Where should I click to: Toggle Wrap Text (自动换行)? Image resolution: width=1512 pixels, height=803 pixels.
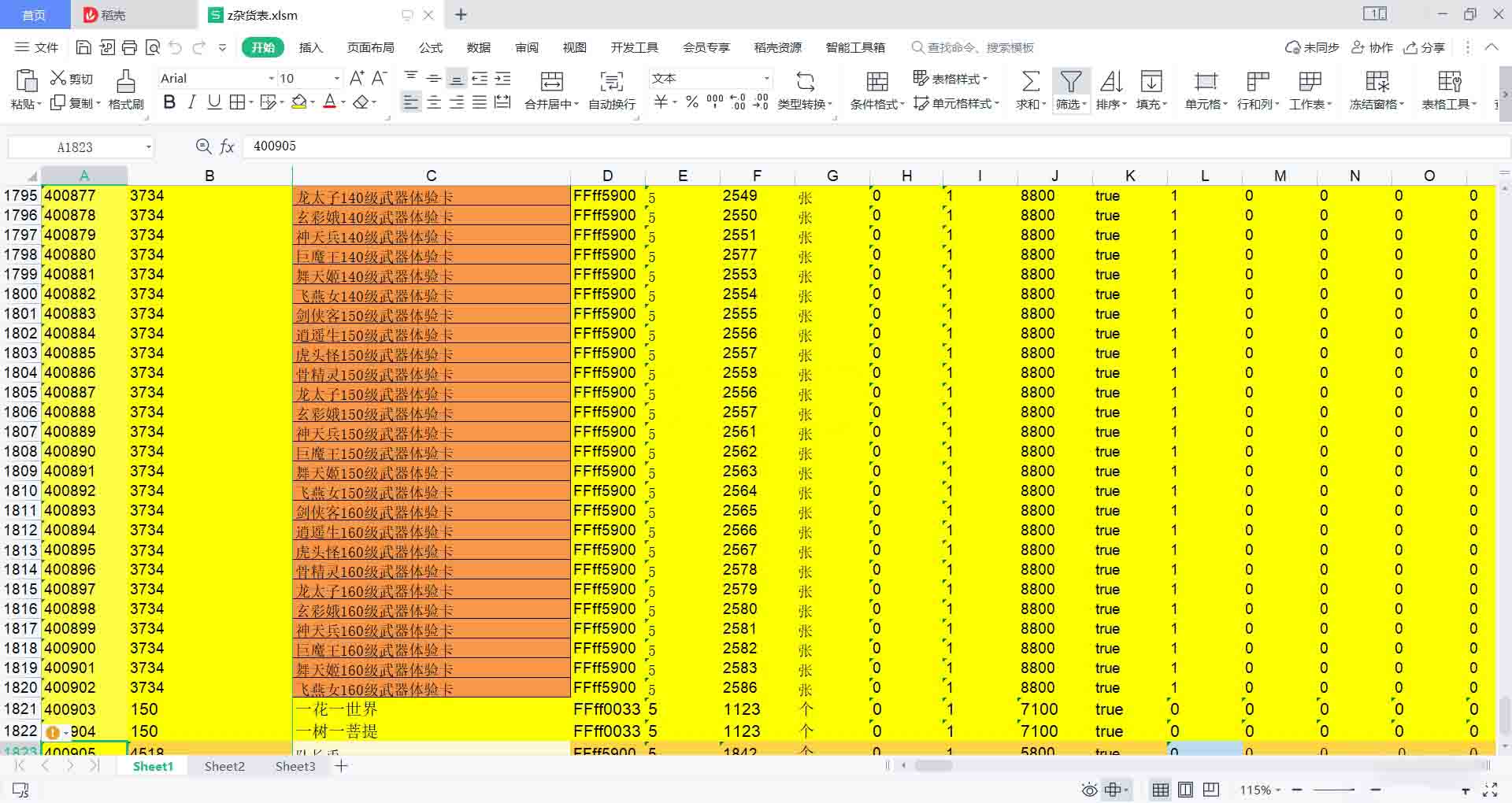point(612,89)
